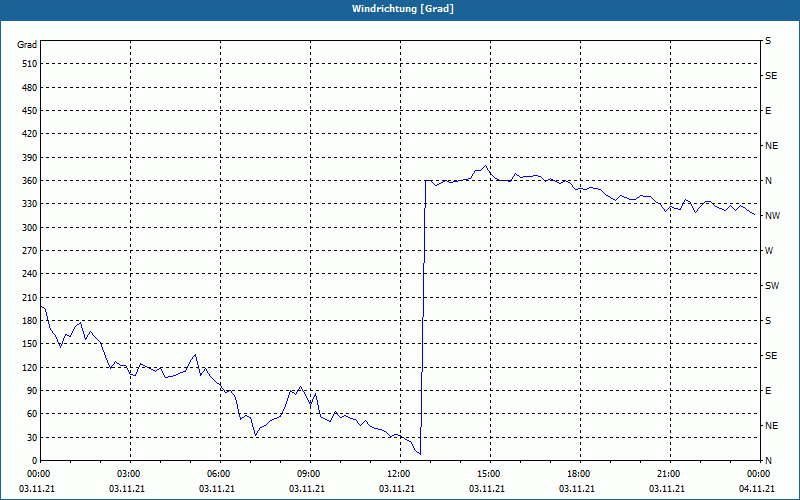Select the 12:00 time label
The width and height of the screenshot is (800, 500).
(x=401, y=474)
